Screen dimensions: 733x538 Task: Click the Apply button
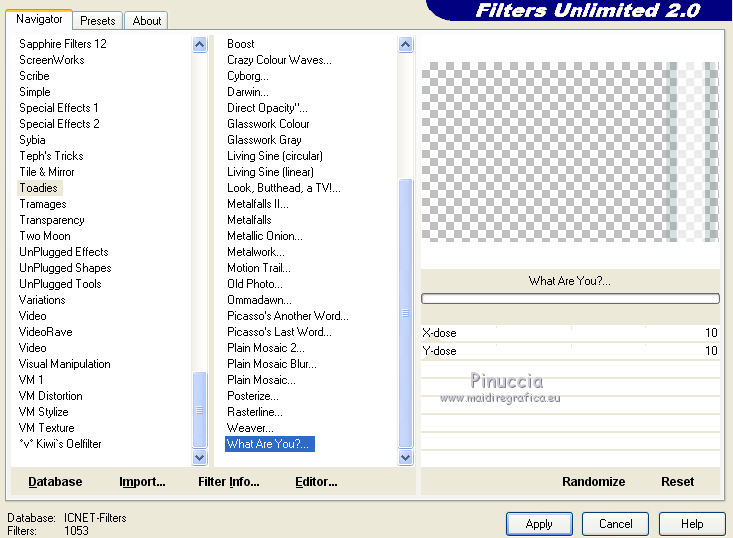pos(539,524)
